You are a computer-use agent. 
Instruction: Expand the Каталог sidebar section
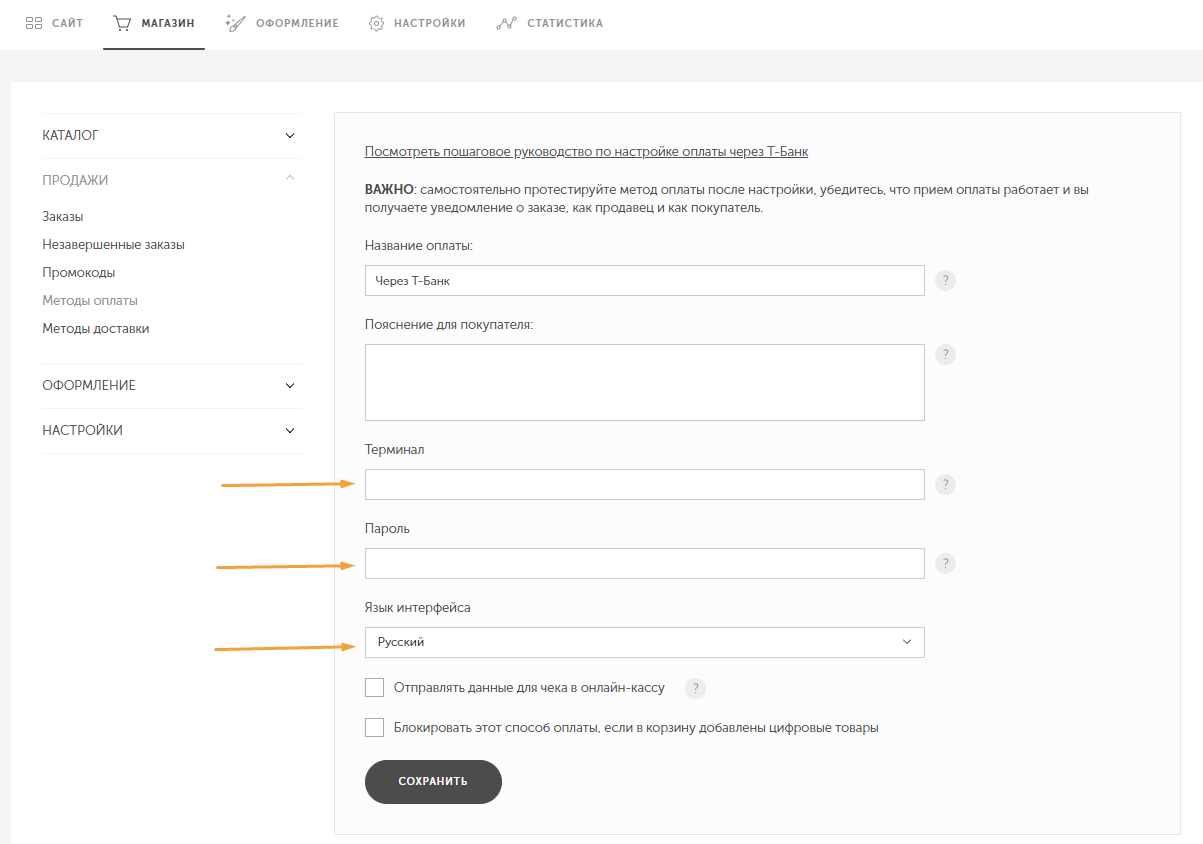coord(290,136)
